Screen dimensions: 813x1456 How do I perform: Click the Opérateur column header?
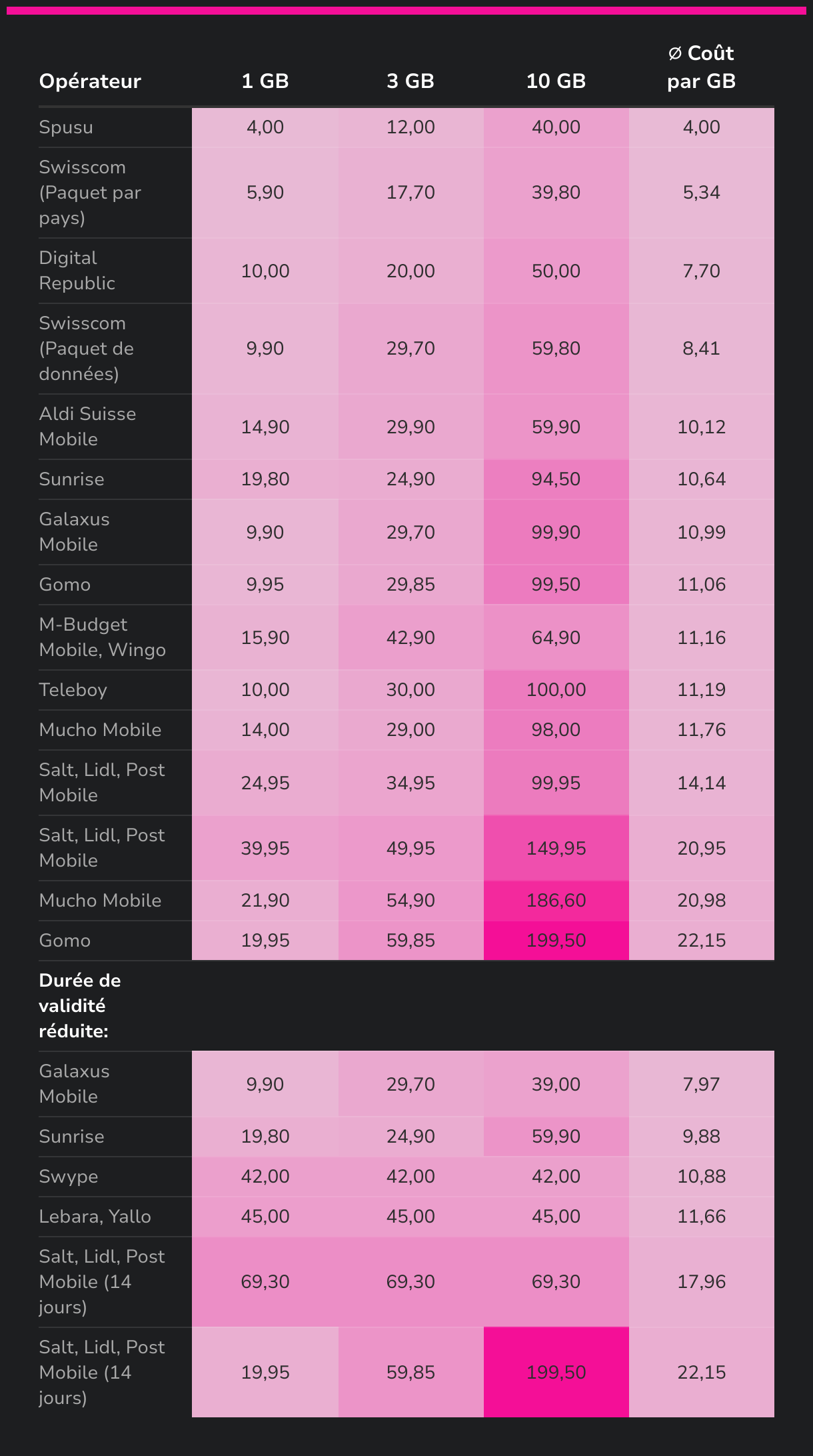[x=90, y=81]
